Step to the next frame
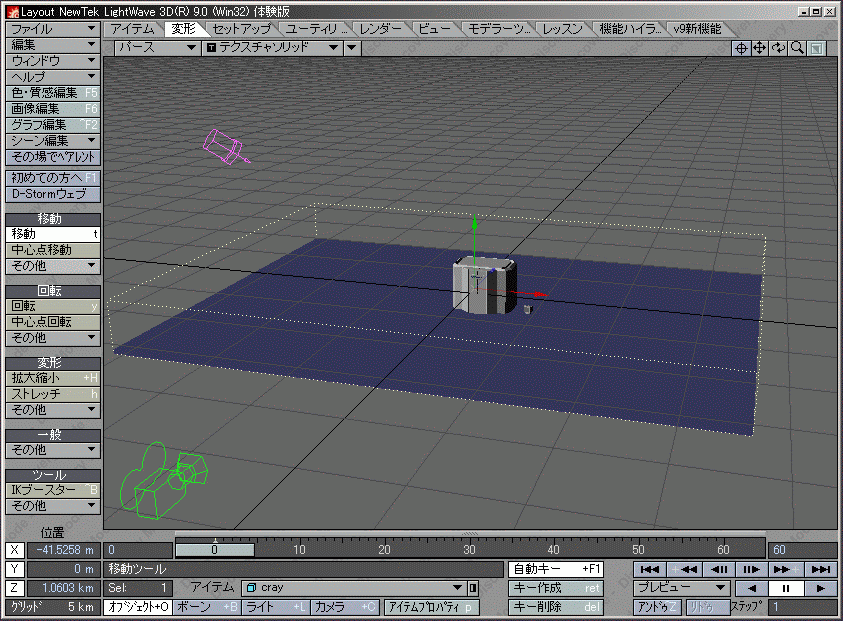This screenshot has width=843, height=621. (x=751, y=569)
